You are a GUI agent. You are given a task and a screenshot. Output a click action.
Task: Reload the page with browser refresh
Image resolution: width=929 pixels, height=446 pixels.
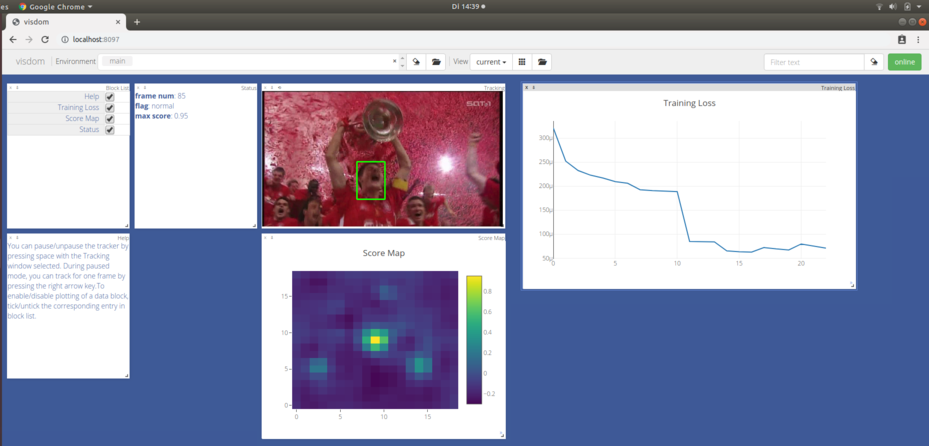pos(45,40)
